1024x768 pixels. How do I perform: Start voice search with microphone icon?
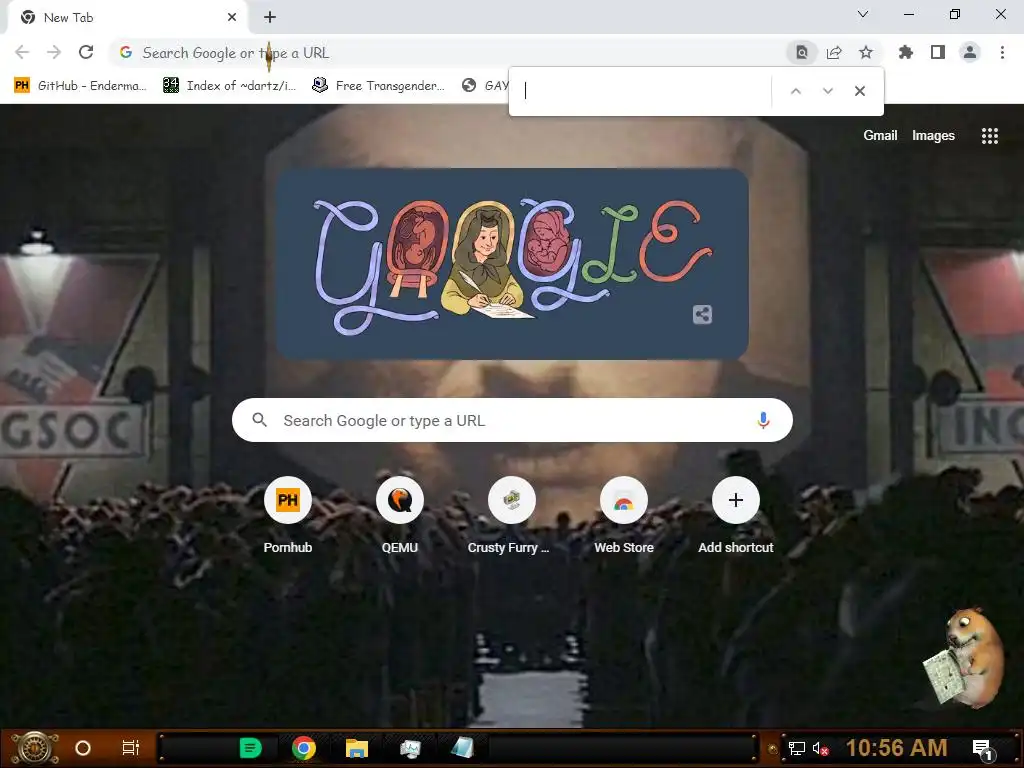point(763,420)
